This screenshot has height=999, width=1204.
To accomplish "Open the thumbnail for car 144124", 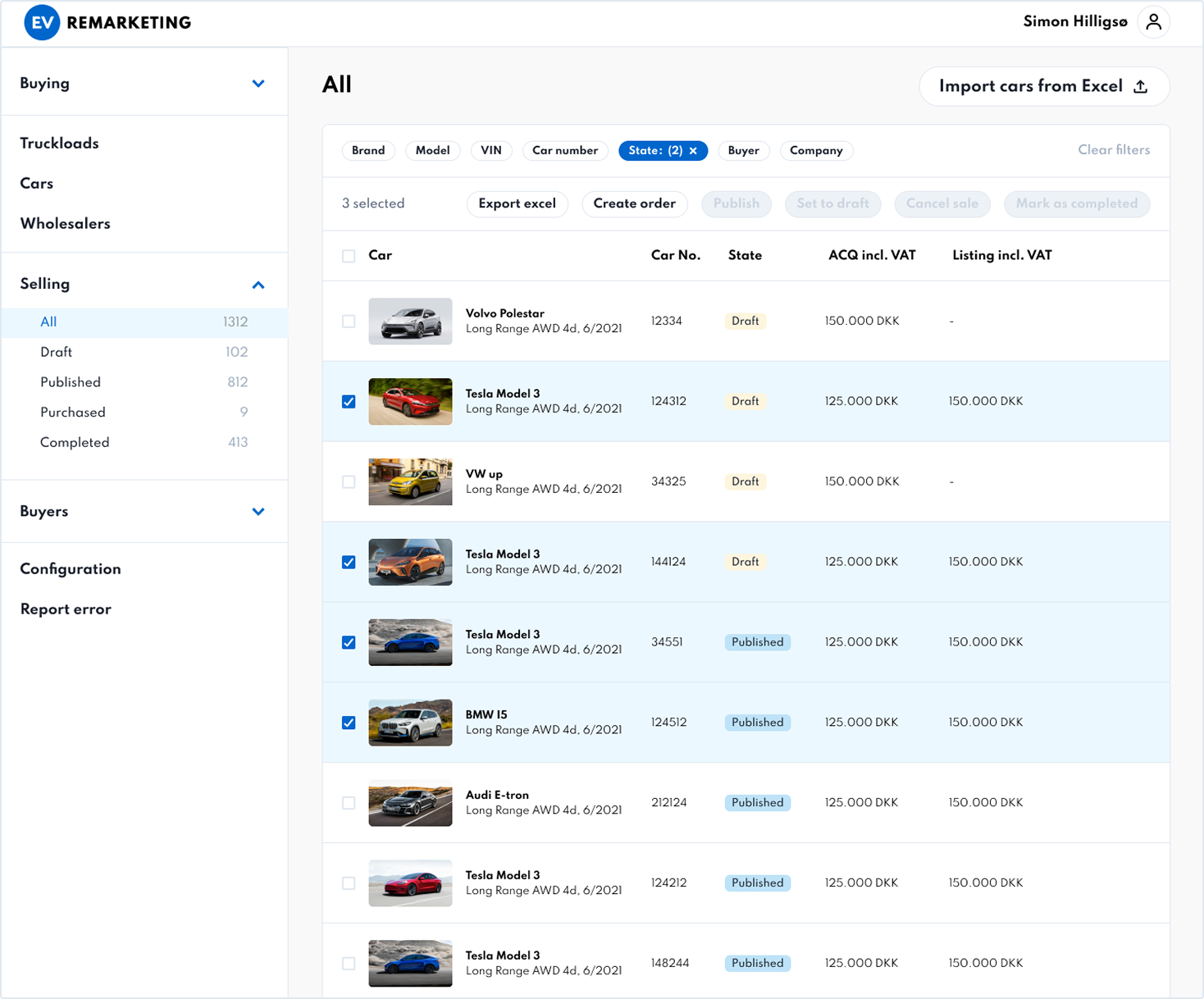I will click(410, 563).
